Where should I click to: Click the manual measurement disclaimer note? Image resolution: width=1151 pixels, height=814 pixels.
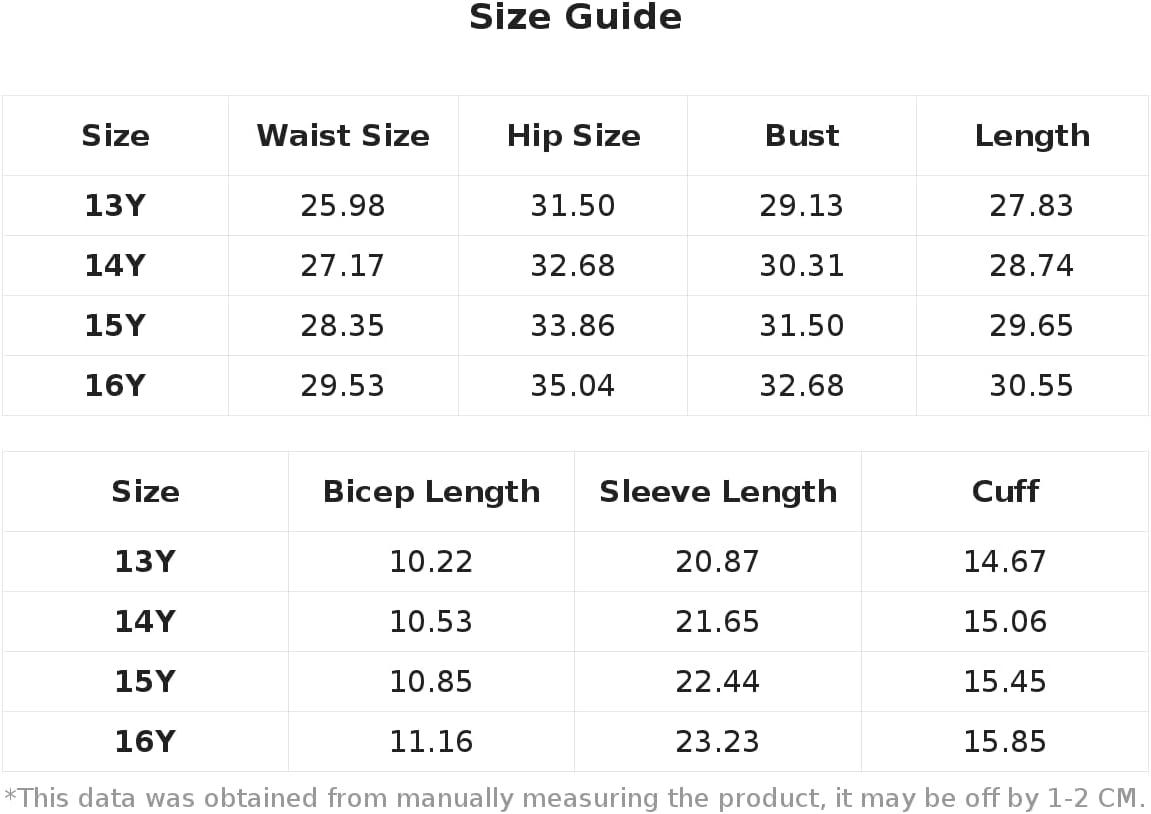pos(575,799)
